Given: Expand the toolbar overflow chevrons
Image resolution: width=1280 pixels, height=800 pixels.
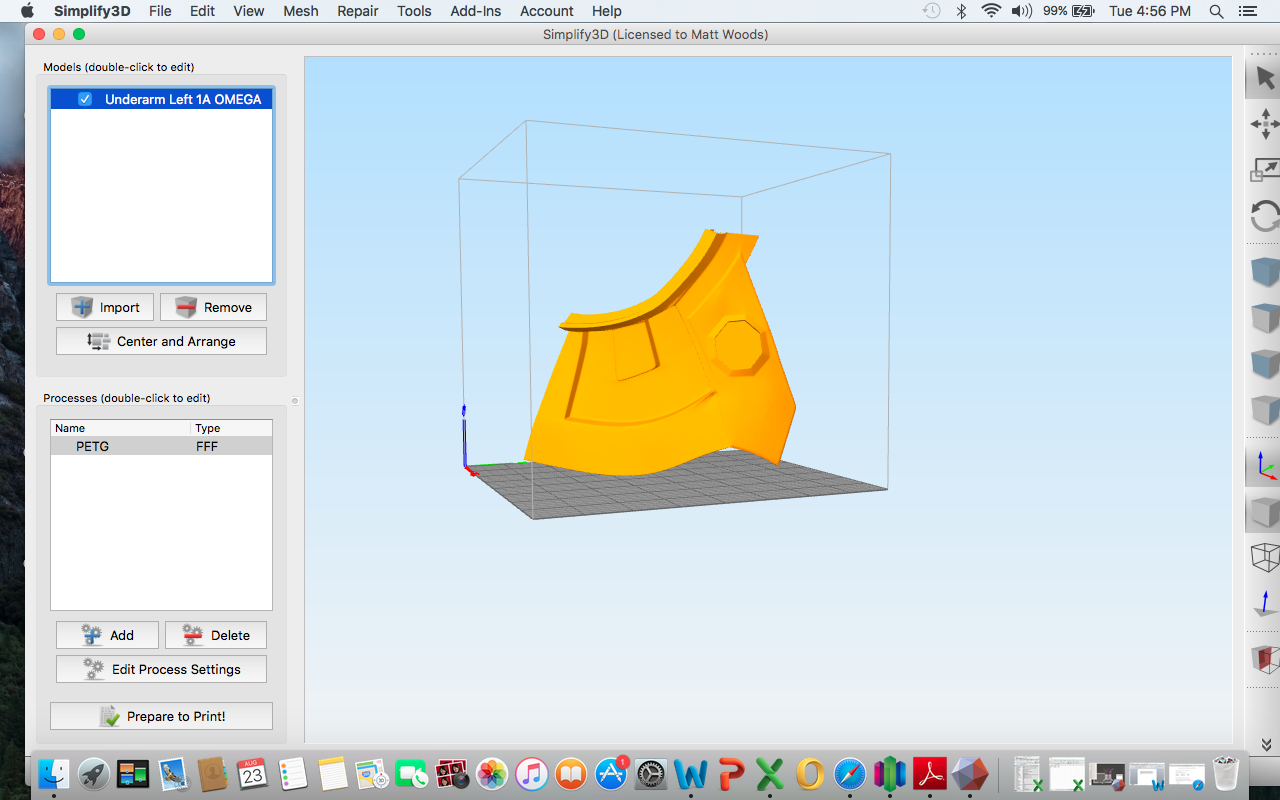Looking at the screenshot, I should point(1266,744).
